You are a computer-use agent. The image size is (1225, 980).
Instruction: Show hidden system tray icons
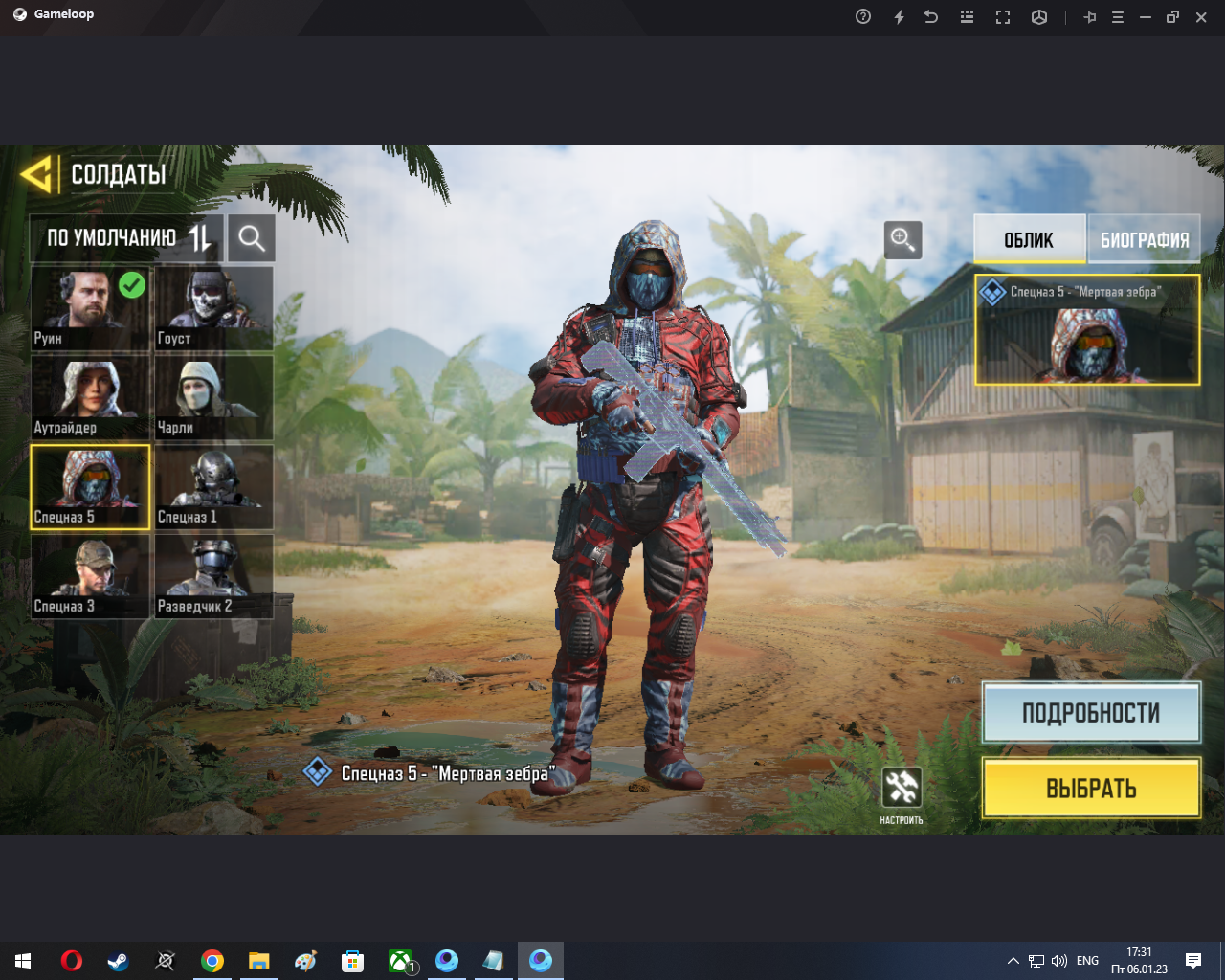click(1013, 961)
